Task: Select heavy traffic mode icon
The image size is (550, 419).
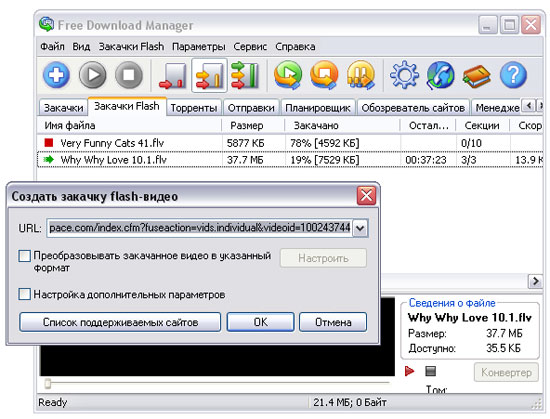Action: [245, 75]
